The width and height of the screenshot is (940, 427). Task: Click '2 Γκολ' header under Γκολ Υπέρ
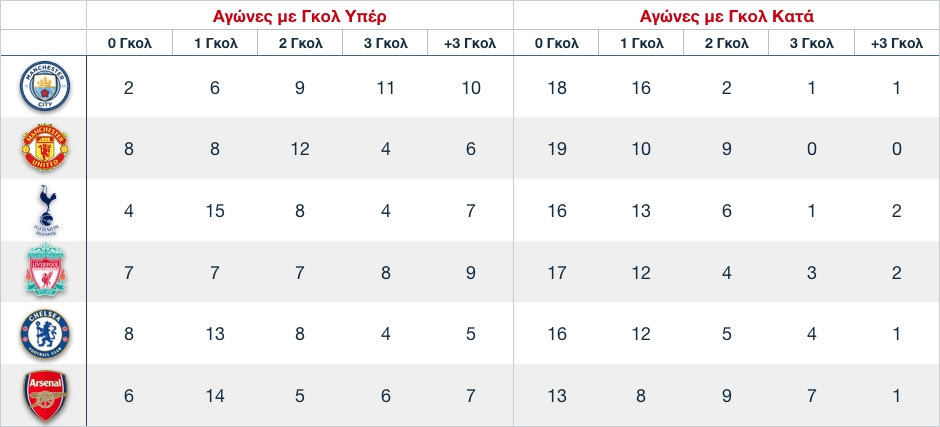tap(299, 44)
